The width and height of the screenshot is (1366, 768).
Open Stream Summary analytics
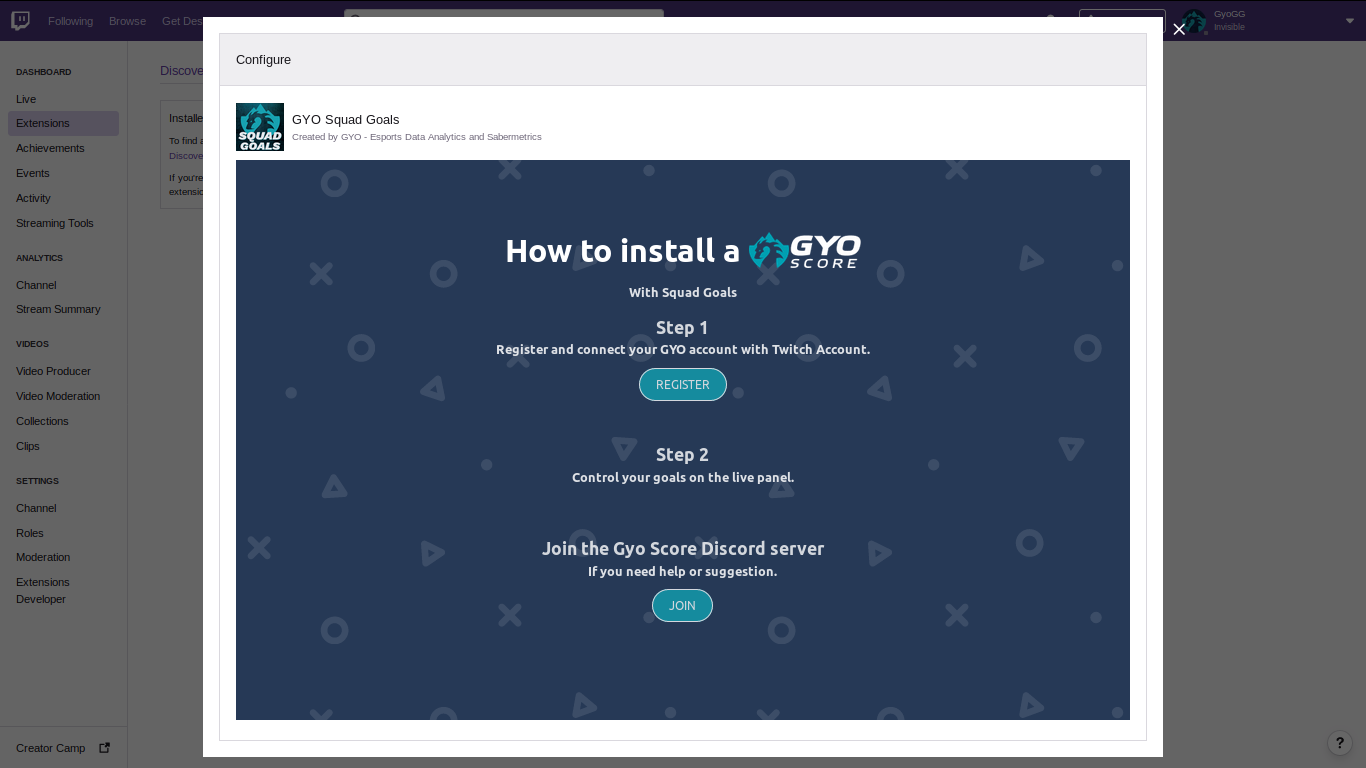pyautogui.click(x=58, y=309)
